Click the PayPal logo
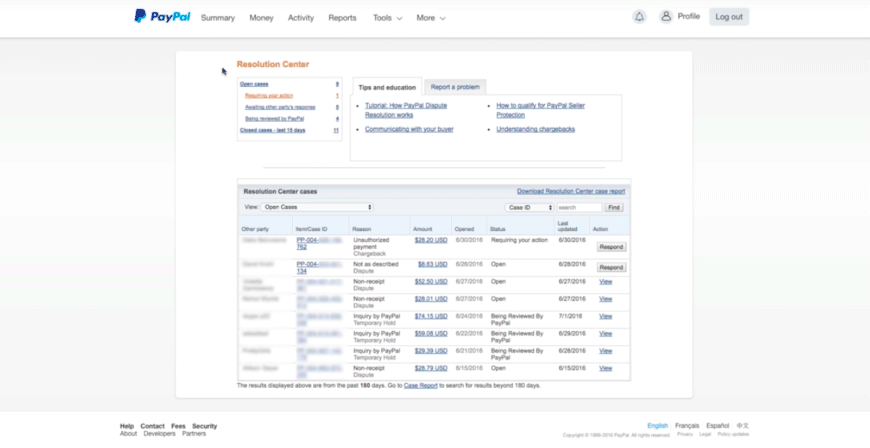 pos(162,16)
